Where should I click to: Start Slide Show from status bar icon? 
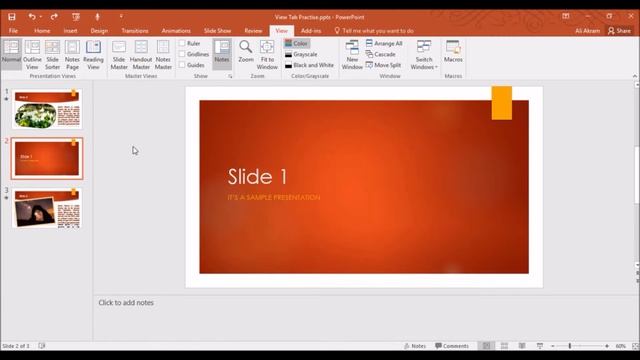540,346
